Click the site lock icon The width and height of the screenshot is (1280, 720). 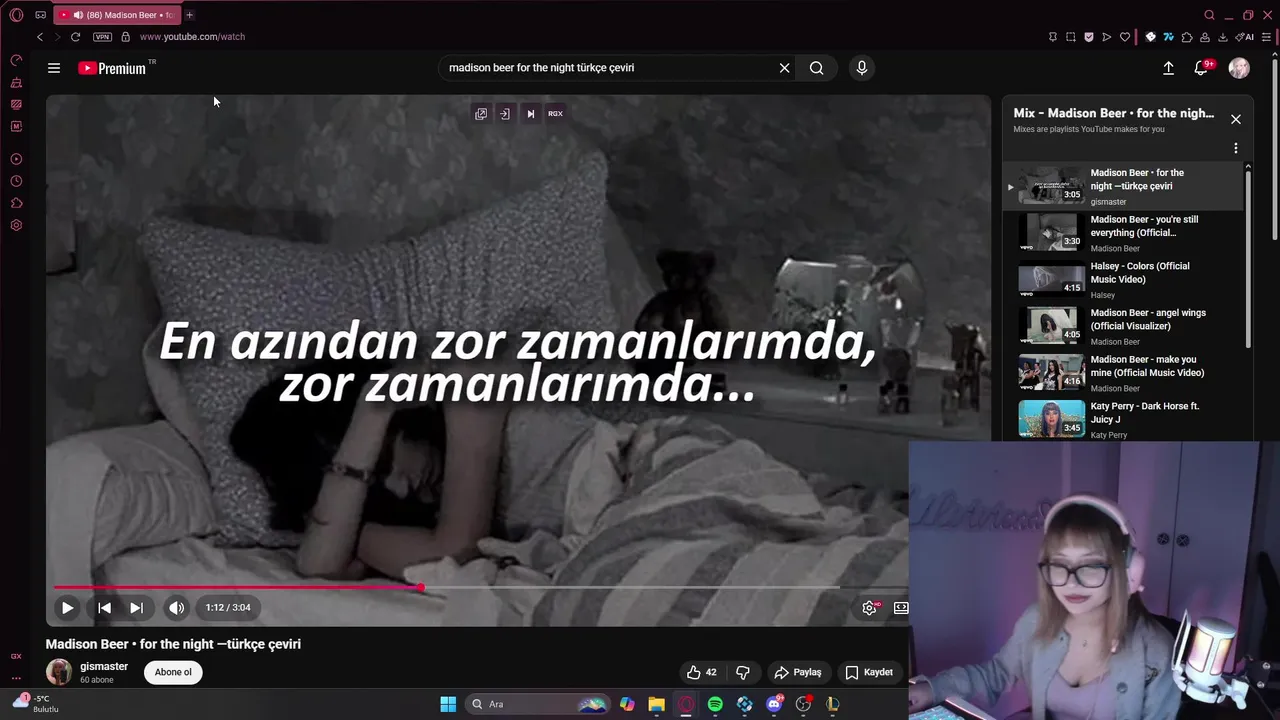pyautogui.click(x=125, y=37)
